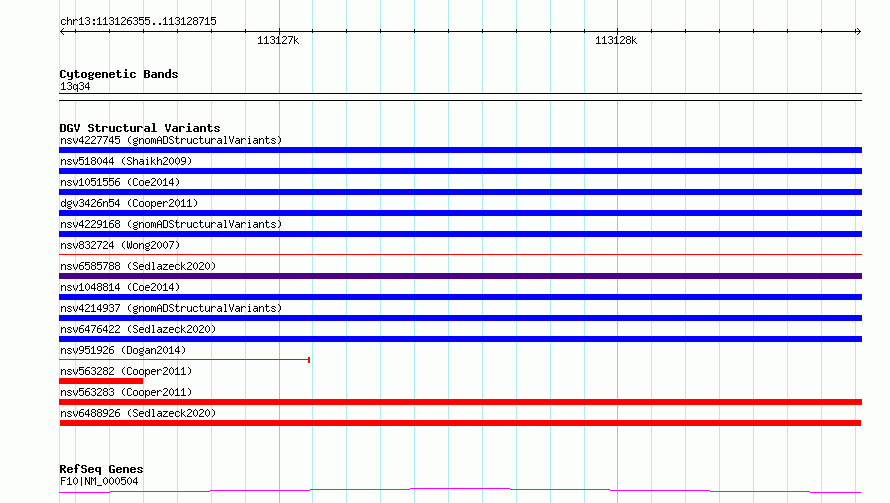Click the chr13:113126355..113128715 coordinate label
890x503 pixels.
[x=138, y=21]
